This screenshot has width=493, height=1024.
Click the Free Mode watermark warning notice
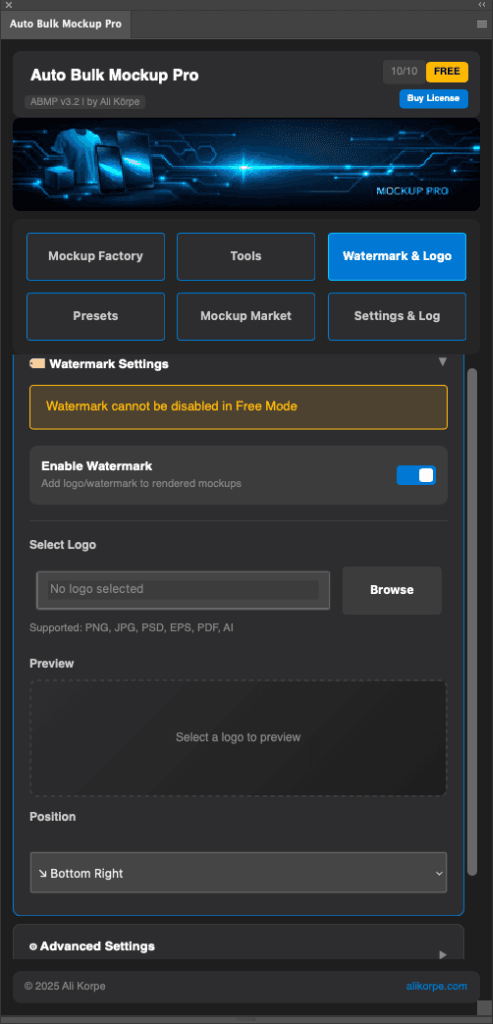pyautogui.click(x=238, y=407)
